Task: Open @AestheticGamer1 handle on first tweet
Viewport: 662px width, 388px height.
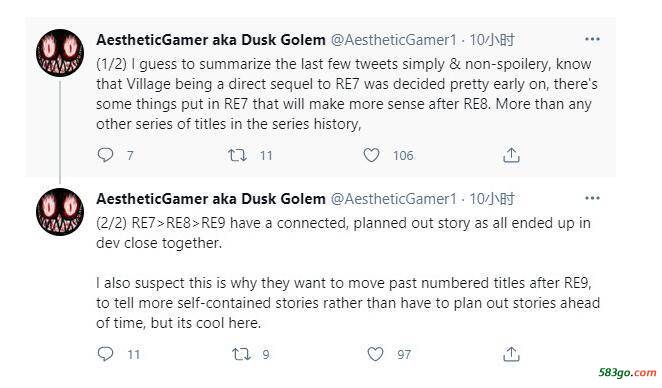Action: click(x=393, y=40)
